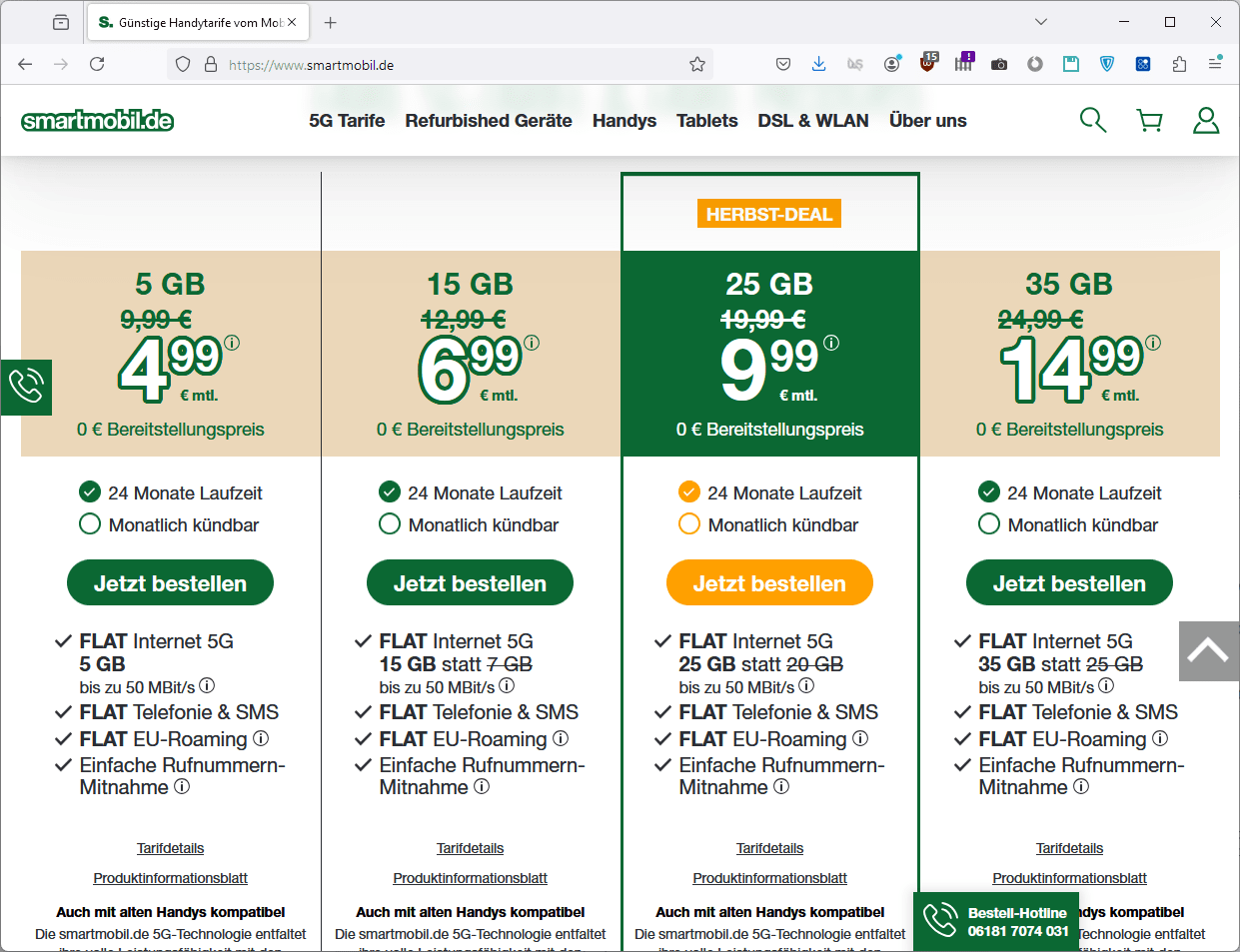Reload the page
This screenshot has height=952, width=1240.
click(97, 64)
